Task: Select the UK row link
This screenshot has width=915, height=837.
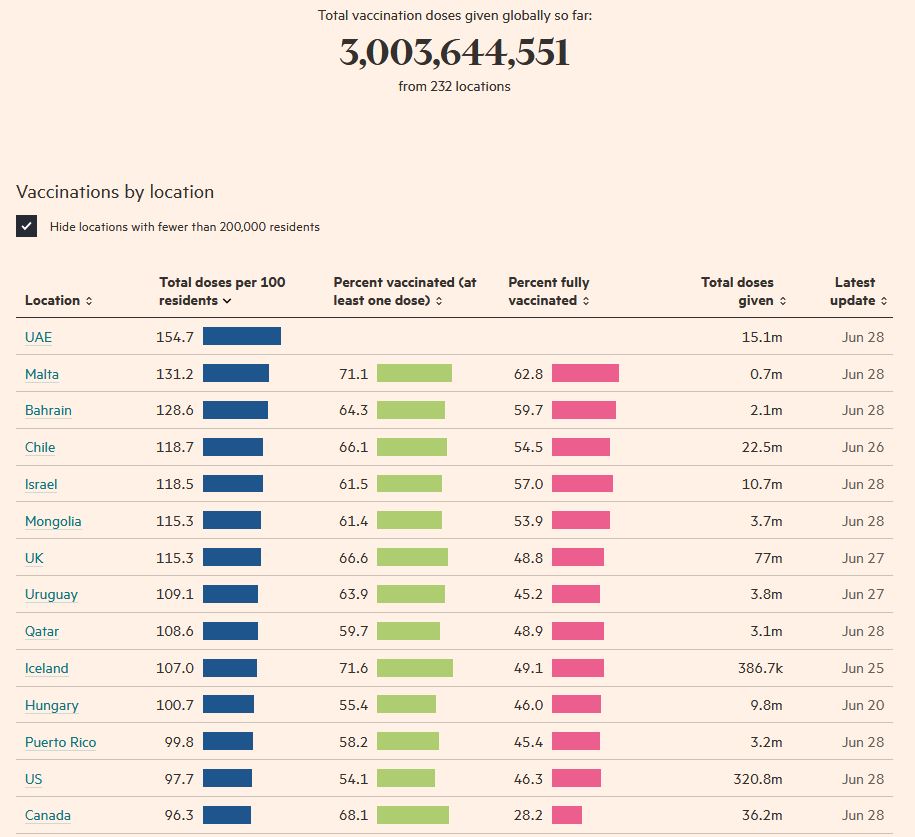Action: 34,558
